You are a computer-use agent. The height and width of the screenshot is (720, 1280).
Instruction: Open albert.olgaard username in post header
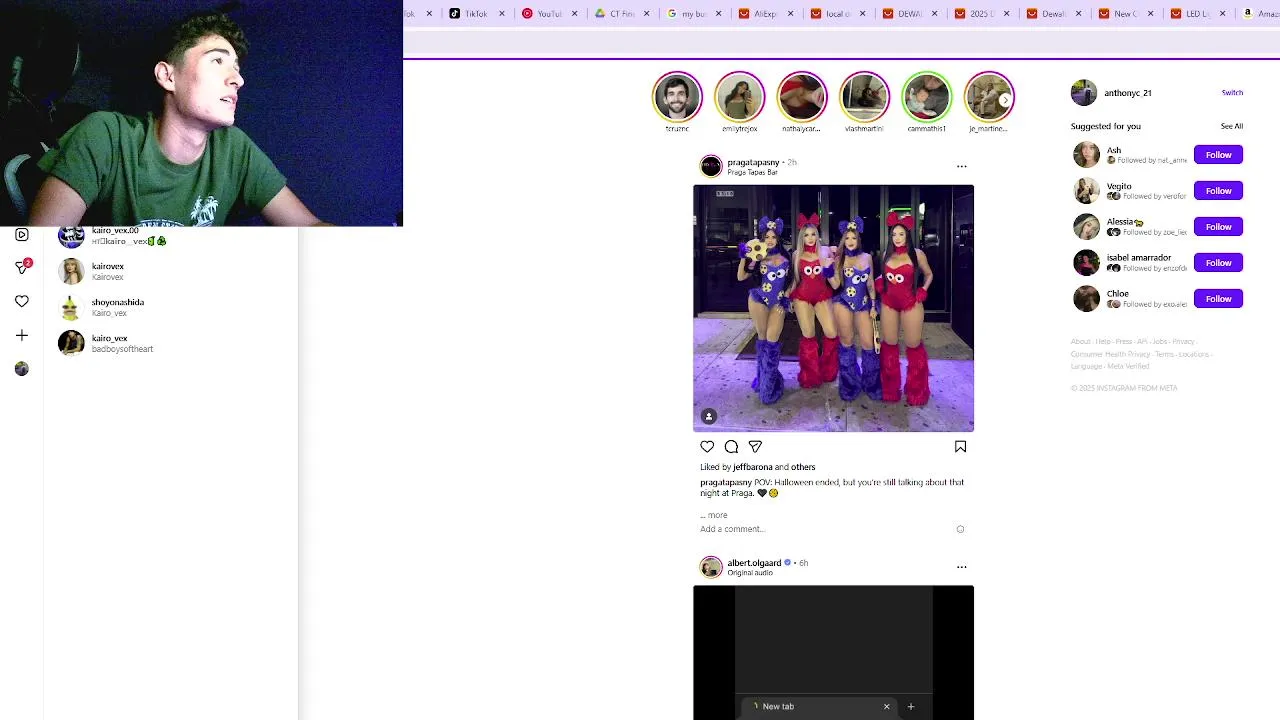pyautogui.click(x=754, y=563)
